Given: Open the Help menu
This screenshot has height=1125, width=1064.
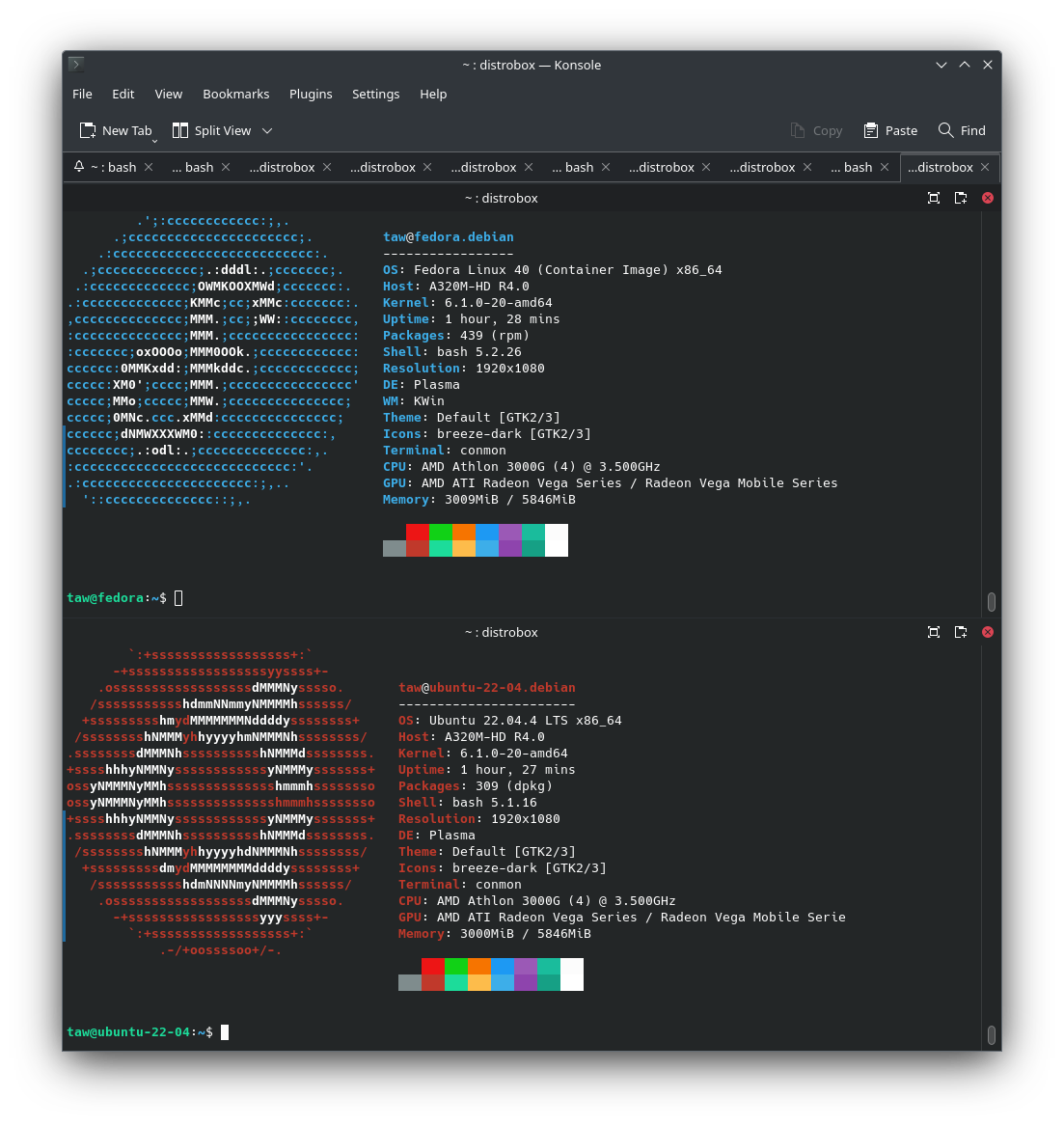Looking at the screenshot, I should (x=433, y=94).
